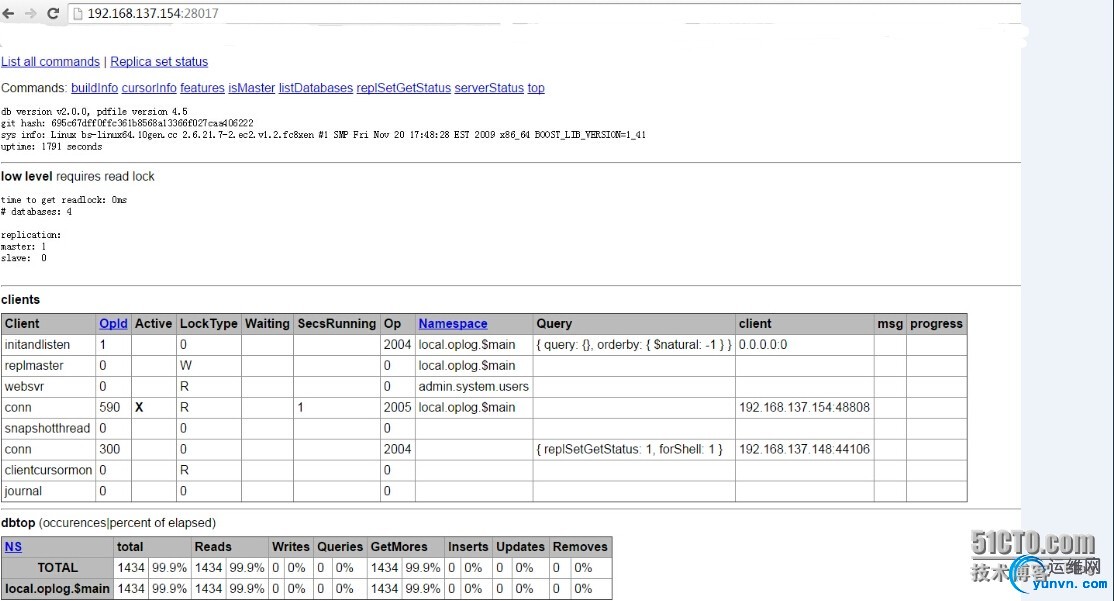The width and height of the screenshot is (1114, 601).
Task: Click the 'master: 1' replication line
Action: (x=23, y=247)
